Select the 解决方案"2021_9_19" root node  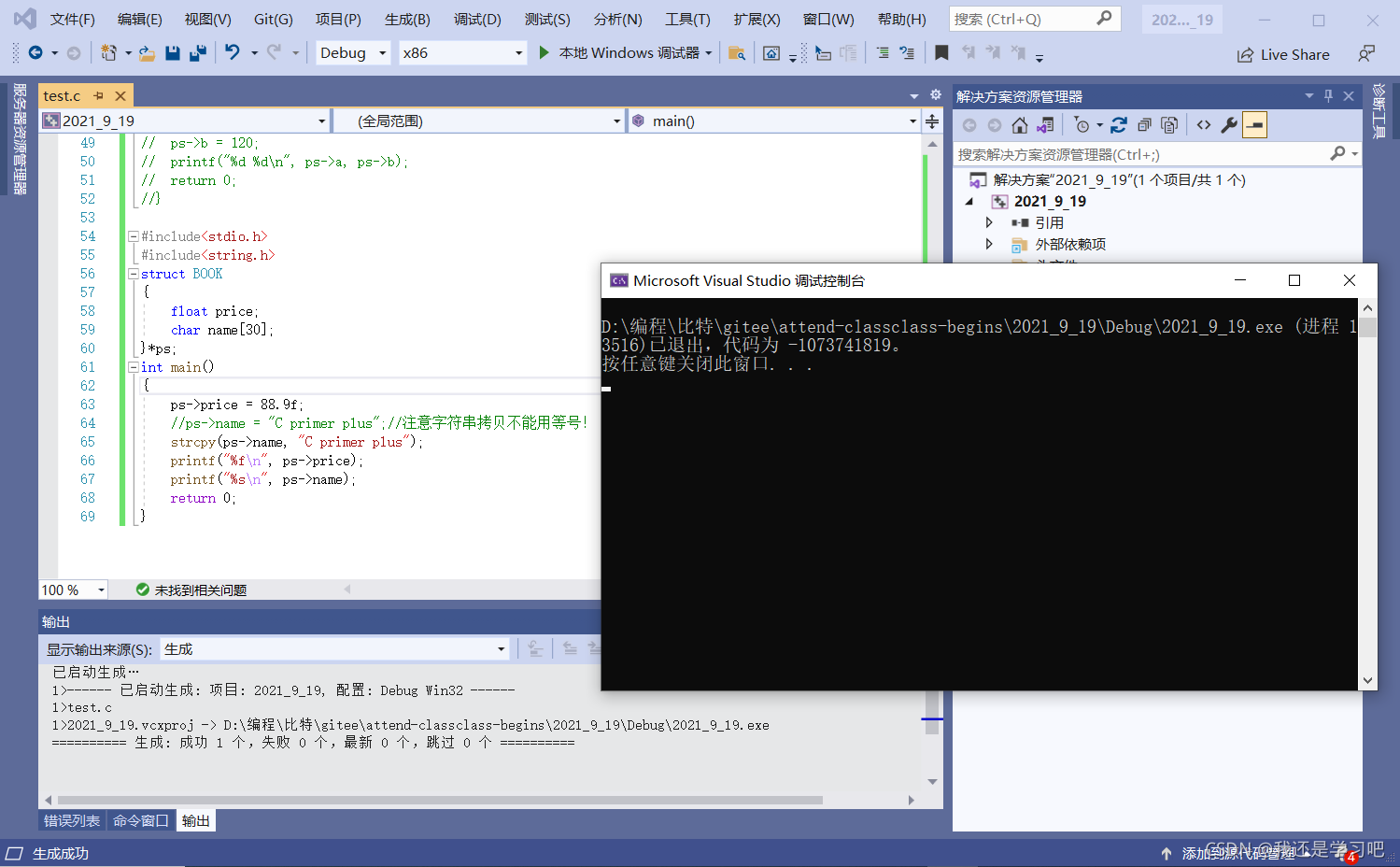pos(1119,180)
